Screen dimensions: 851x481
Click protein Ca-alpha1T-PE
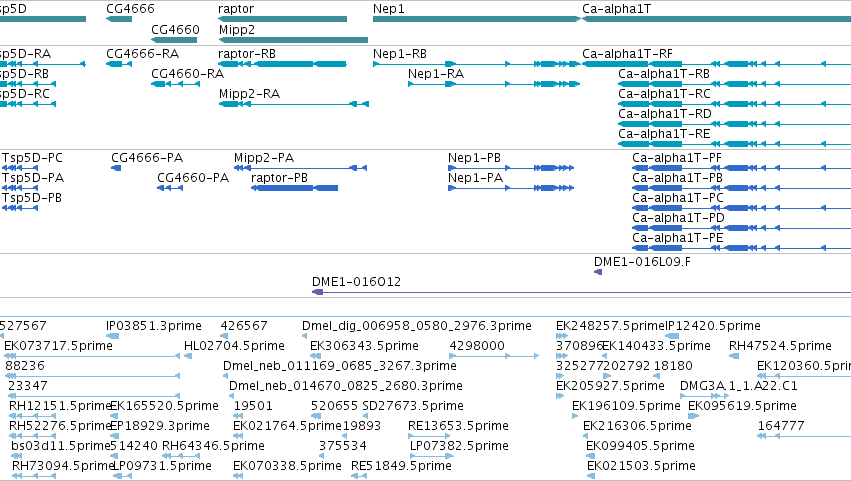click(678, 238)
